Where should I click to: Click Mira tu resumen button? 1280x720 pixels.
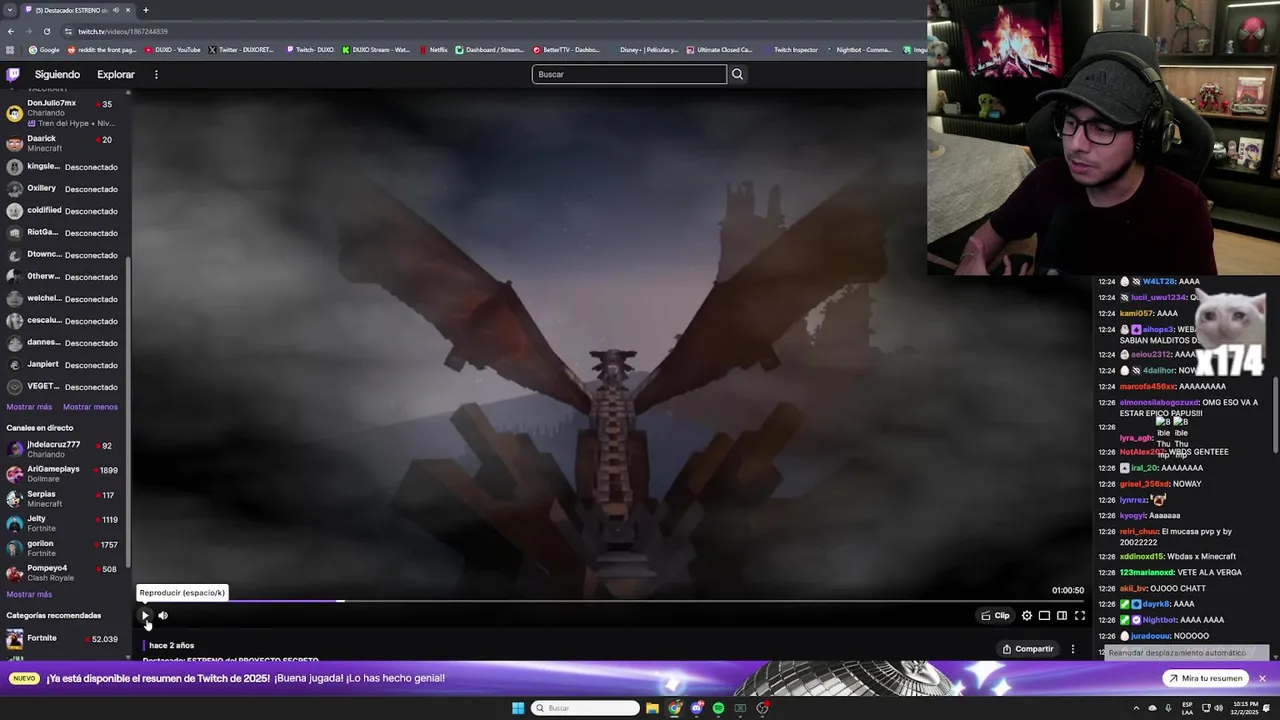point(1204,679)
